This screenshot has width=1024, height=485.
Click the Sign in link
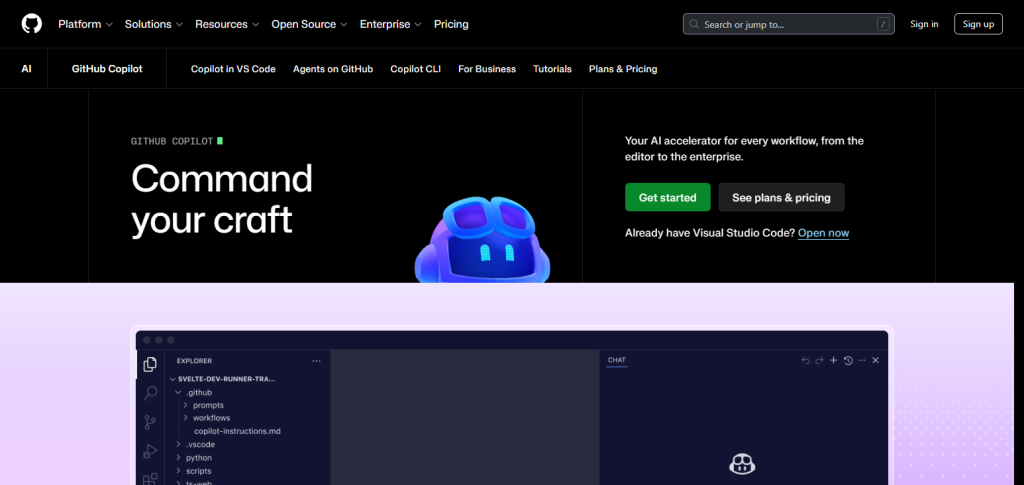click(x=924, y=24)
